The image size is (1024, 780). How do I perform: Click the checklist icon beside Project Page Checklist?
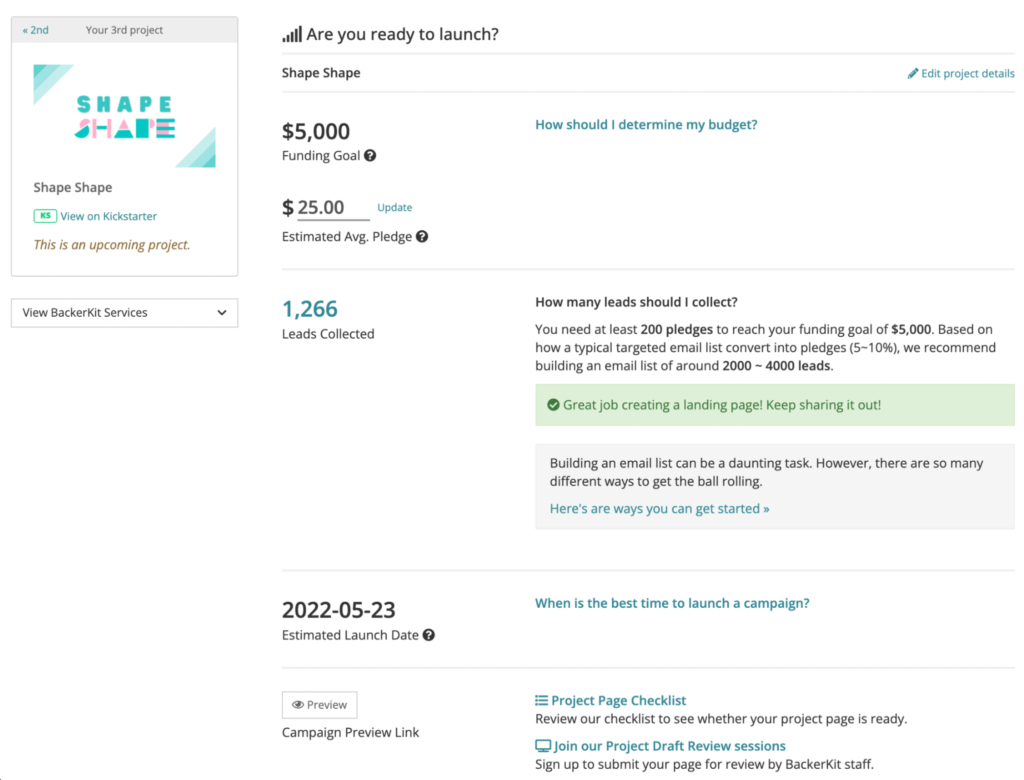coord(541,700)
